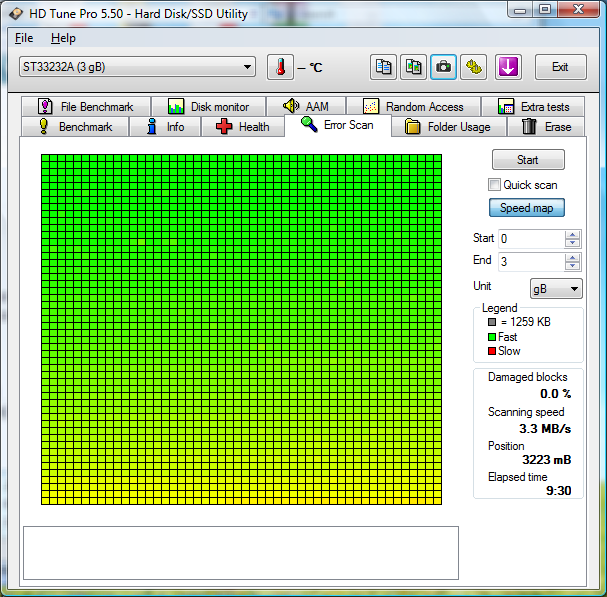The image size is (607, 597).
Task: Click the Start position input field
Action: (531, 239)
